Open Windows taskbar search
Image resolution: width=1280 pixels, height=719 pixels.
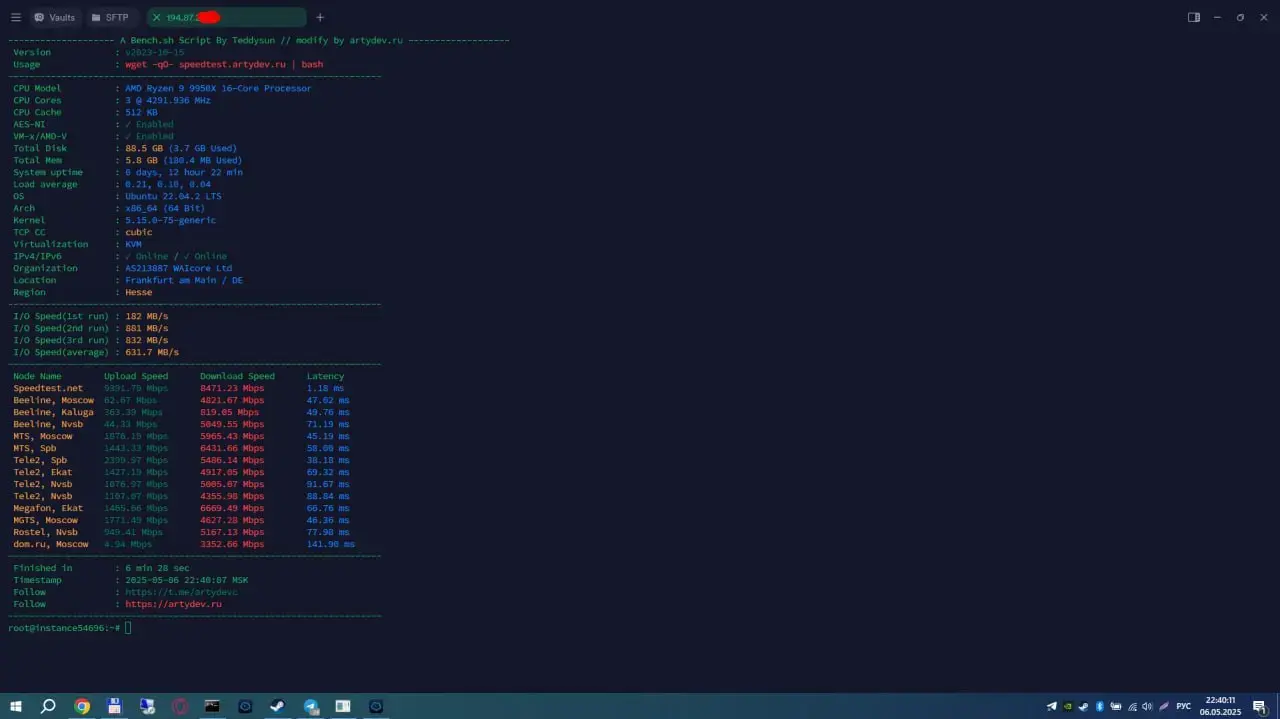coord(48,706)
